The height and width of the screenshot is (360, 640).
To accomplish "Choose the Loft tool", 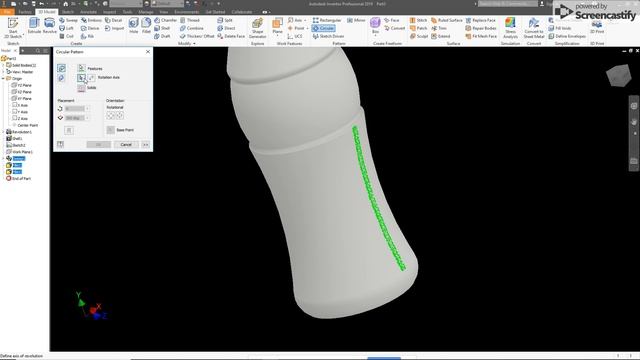I will tap(67, 28).
